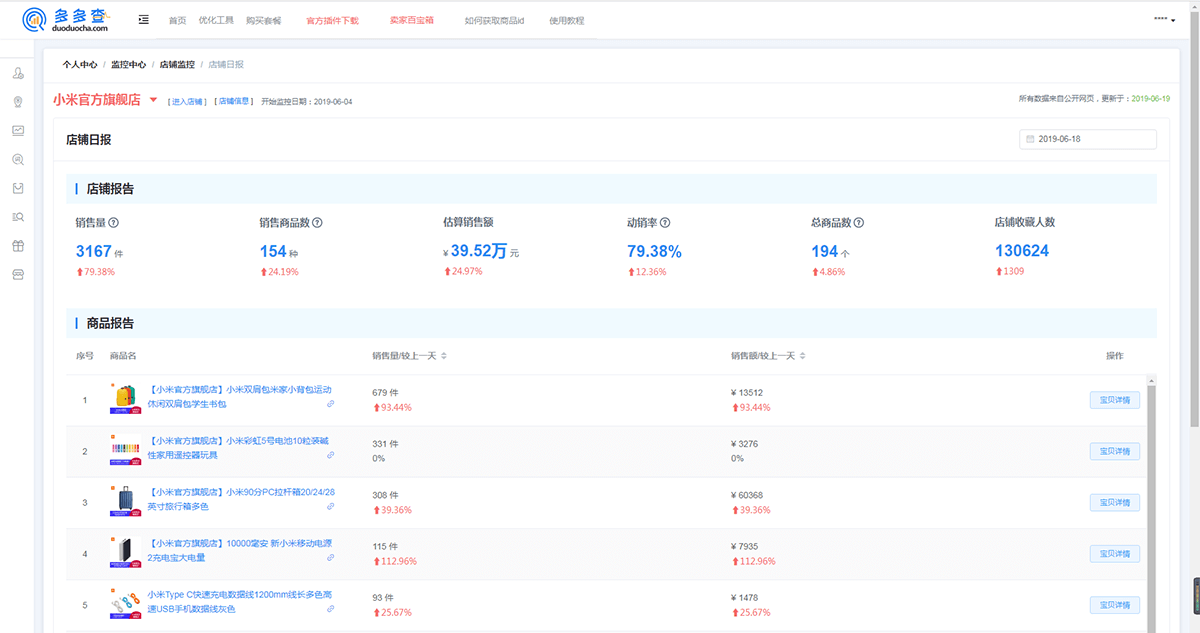Sort by 销售额/较上一天 column
1200x633 pixels.
(803, 356)
